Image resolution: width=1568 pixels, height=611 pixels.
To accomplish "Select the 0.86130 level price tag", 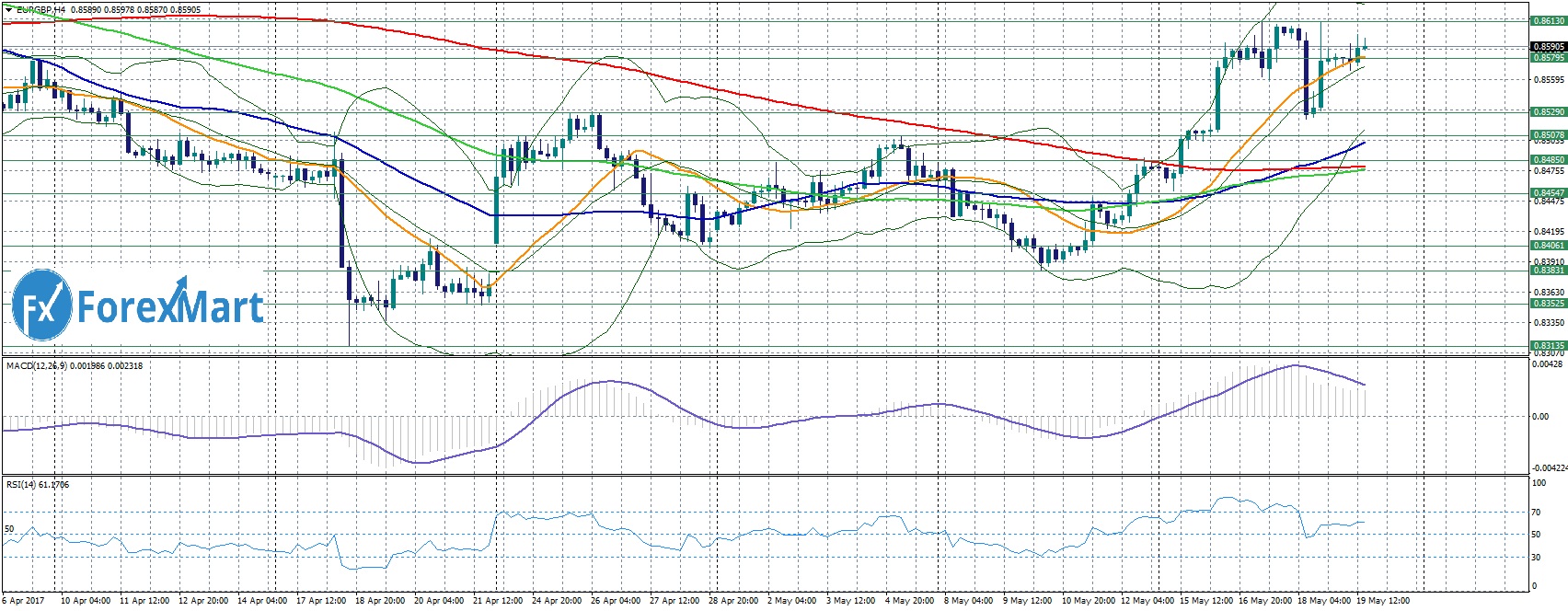I will click(x=1548, y=20).
